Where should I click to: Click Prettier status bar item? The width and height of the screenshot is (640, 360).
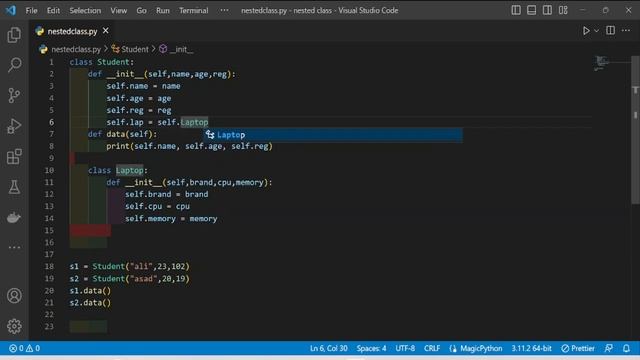[578, 348]
